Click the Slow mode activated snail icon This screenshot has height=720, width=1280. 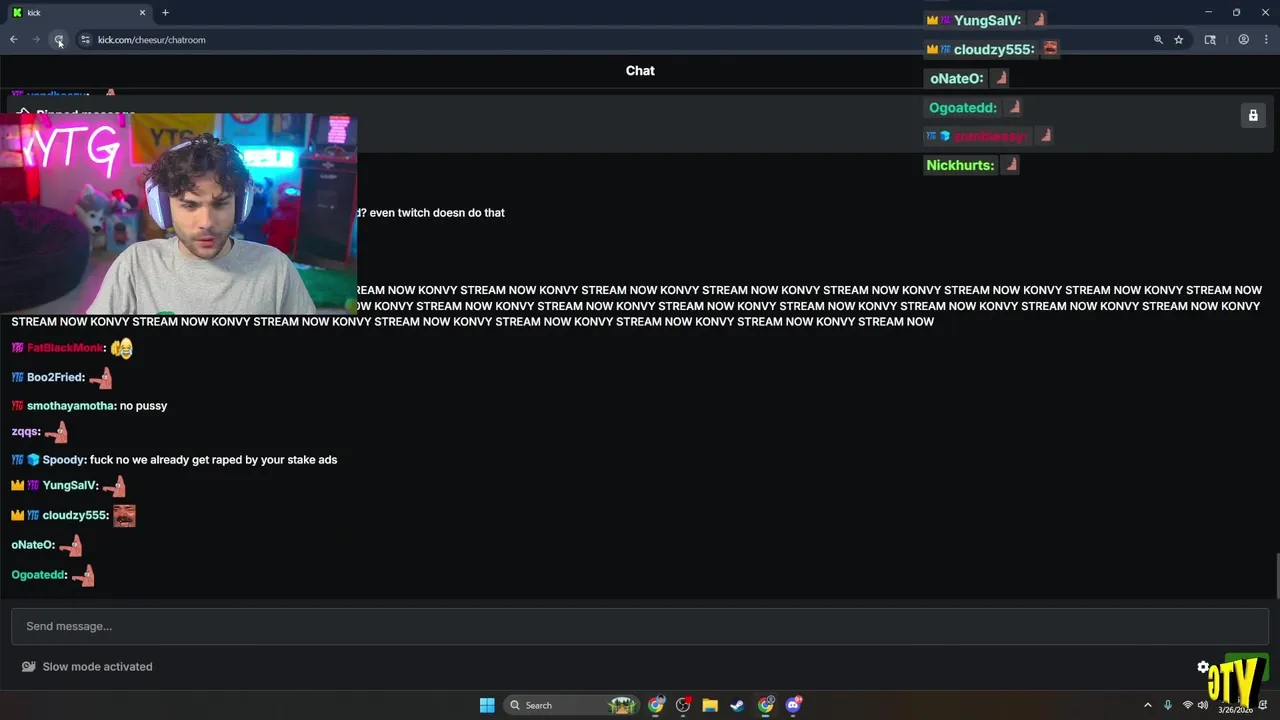tap(29, 667)
